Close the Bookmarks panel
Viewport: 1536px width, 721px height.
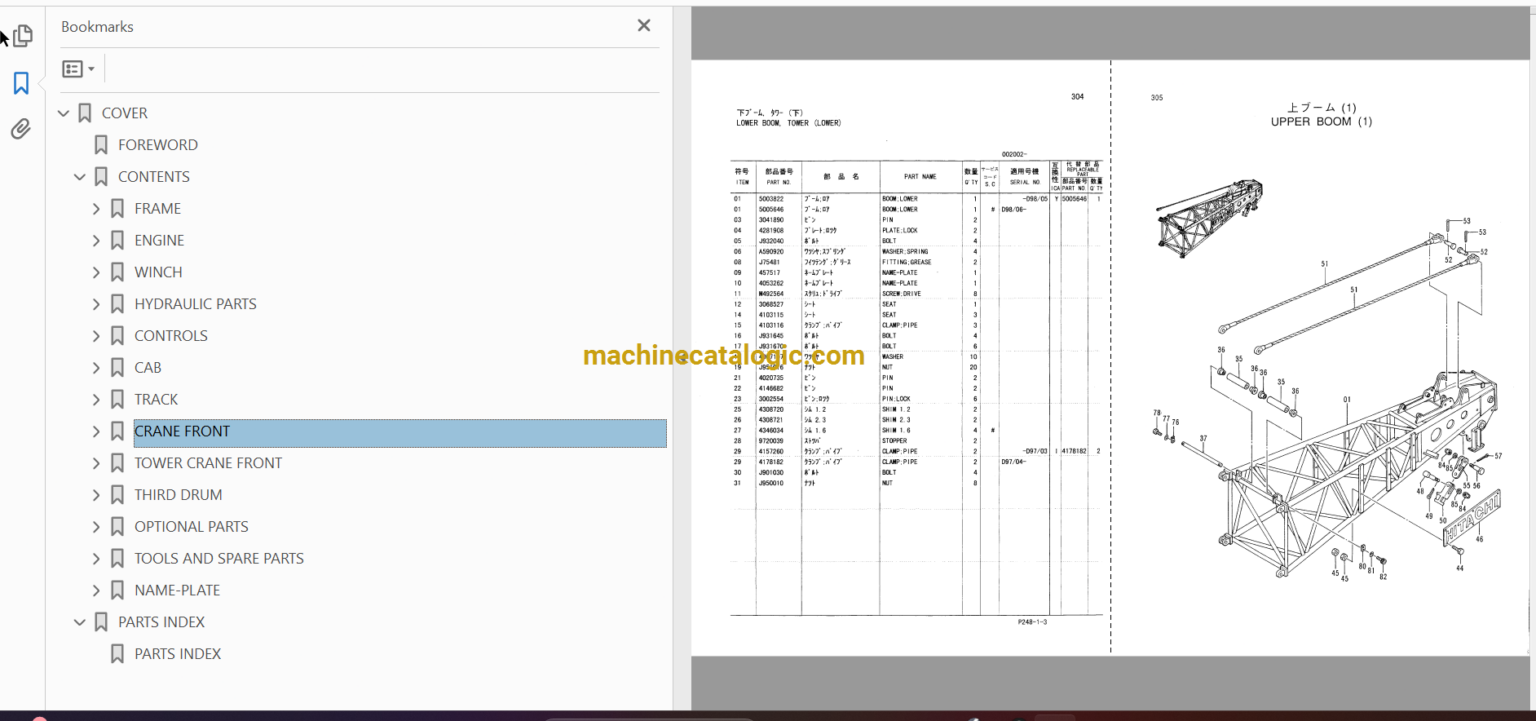point(643,25)
